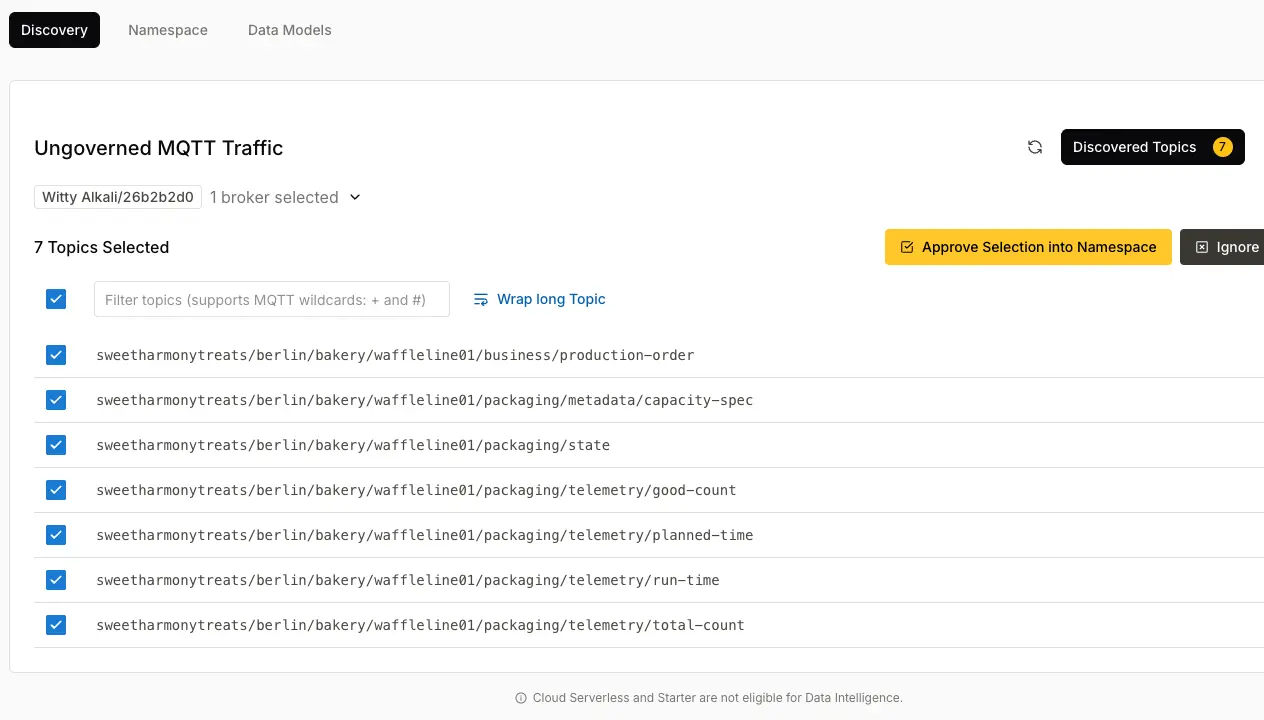Click the topic ending in business/production-order
1264x720 pixels.
click(395, 355)
